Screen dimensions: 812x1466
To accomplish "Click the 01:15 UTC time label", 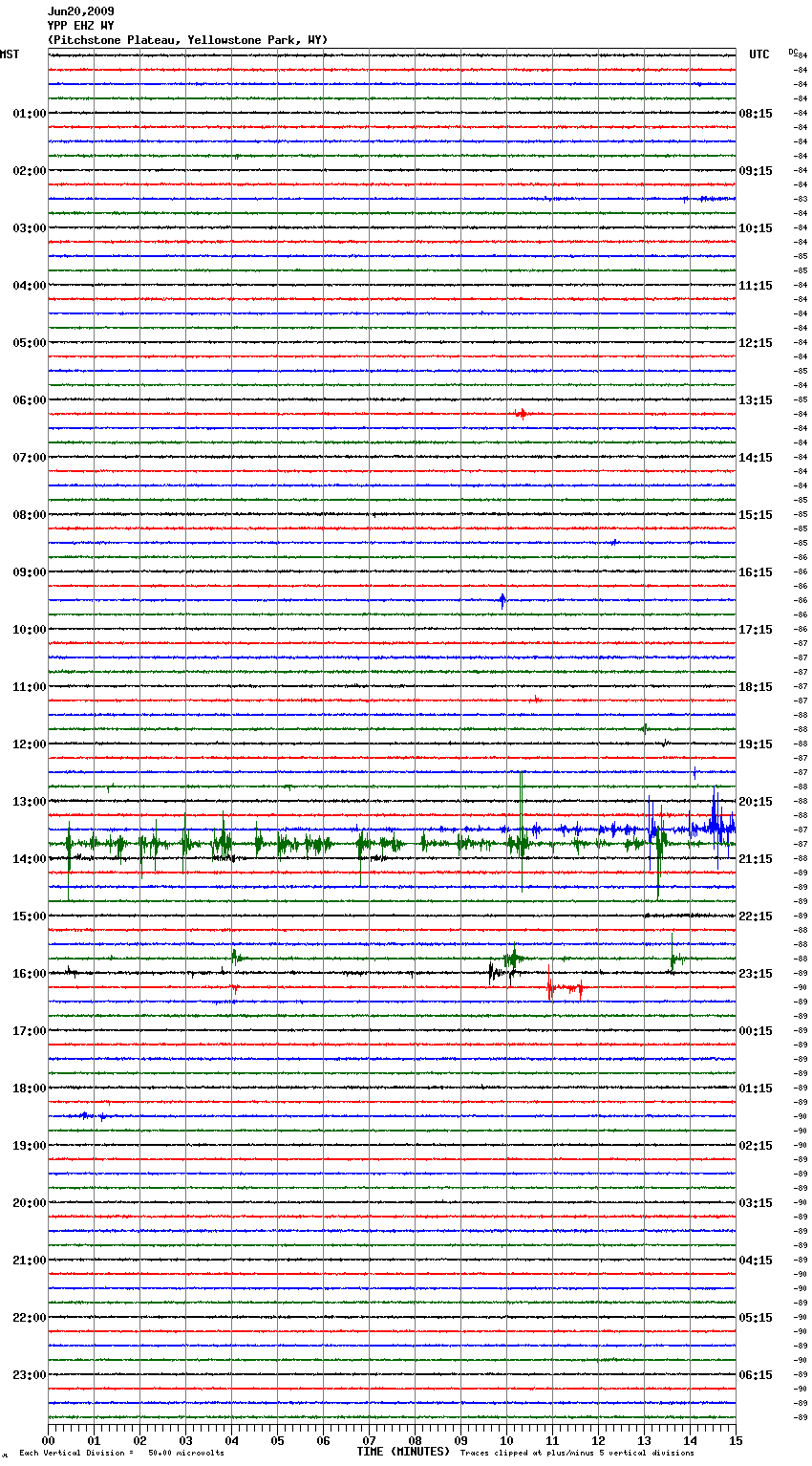I will [x=756, y=1089].
